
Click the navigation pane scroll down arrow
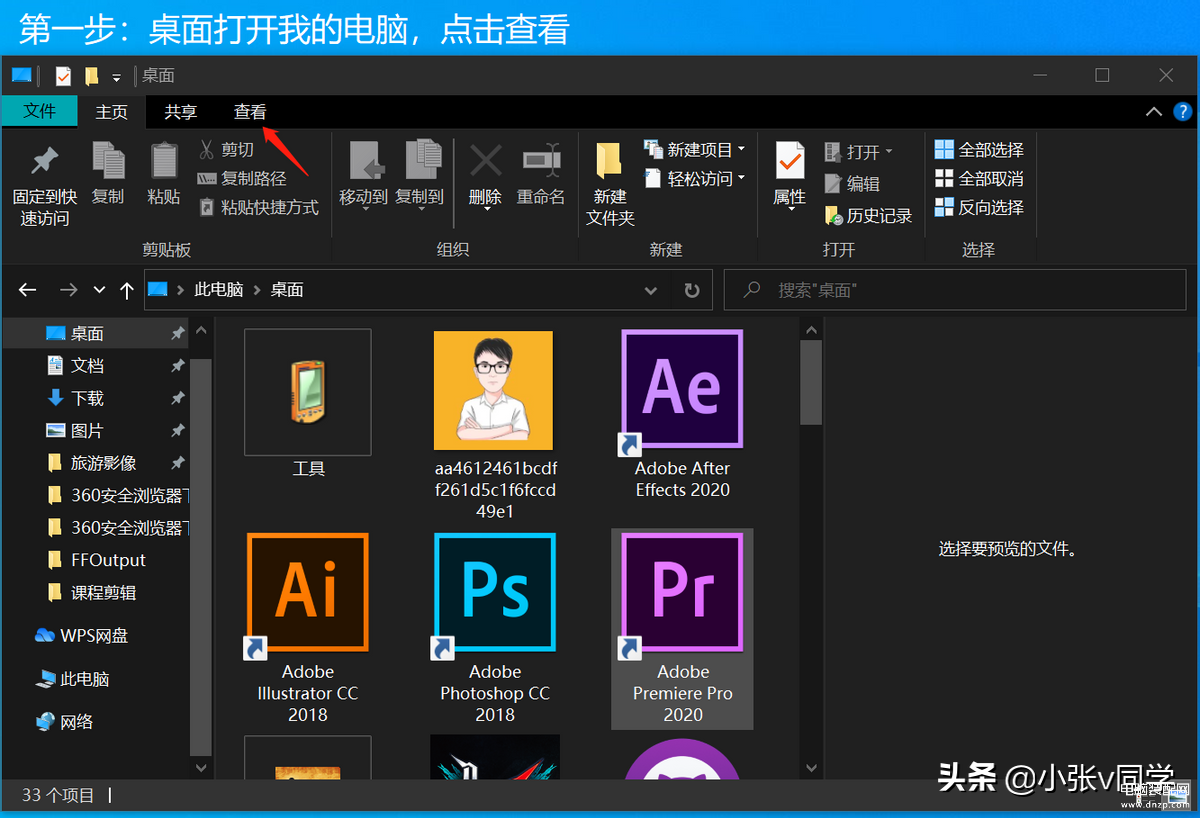click(201, 768)
